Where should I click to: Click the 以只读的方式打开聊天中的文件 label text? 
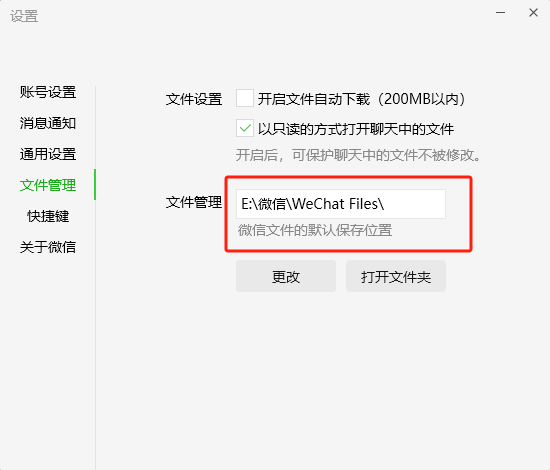tap(356, 129)
